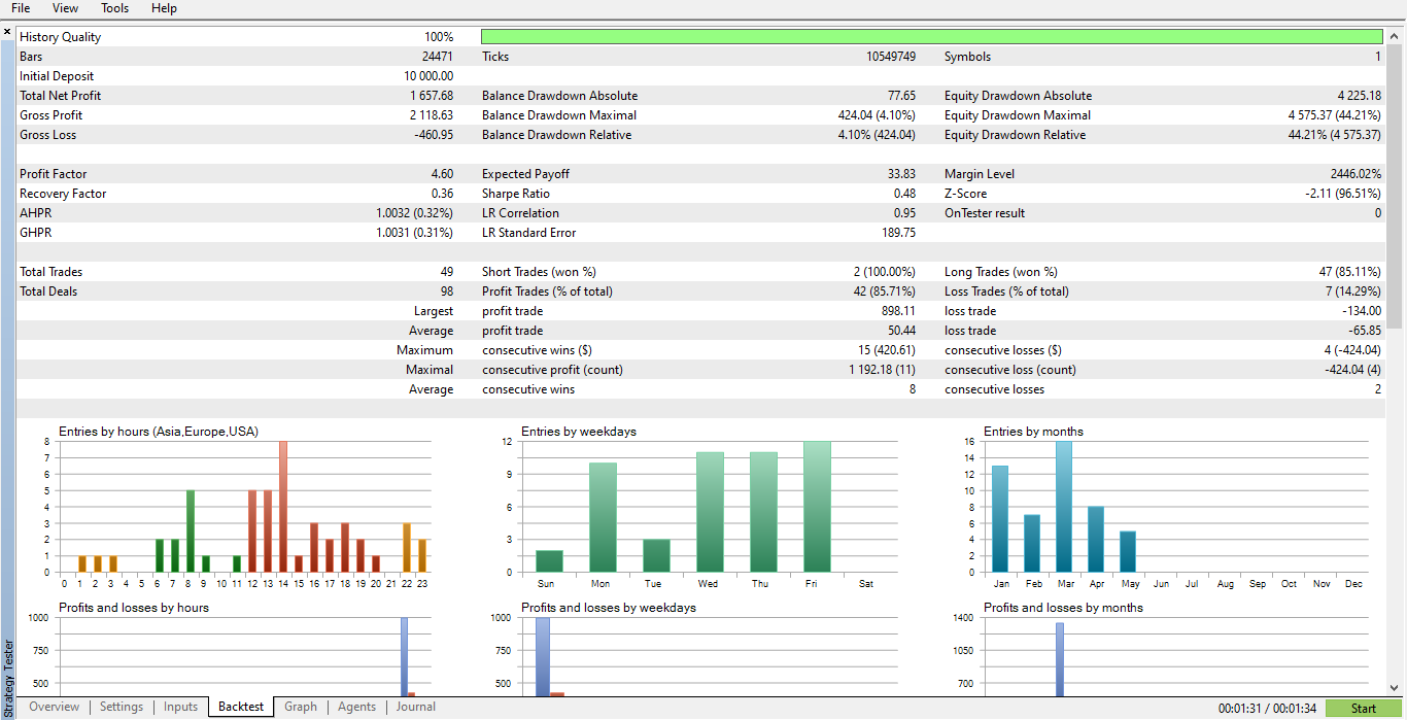Viewport: 1407px width, 720px height.
Task: Switch to the Overview tab
Action: pos(54,707)
